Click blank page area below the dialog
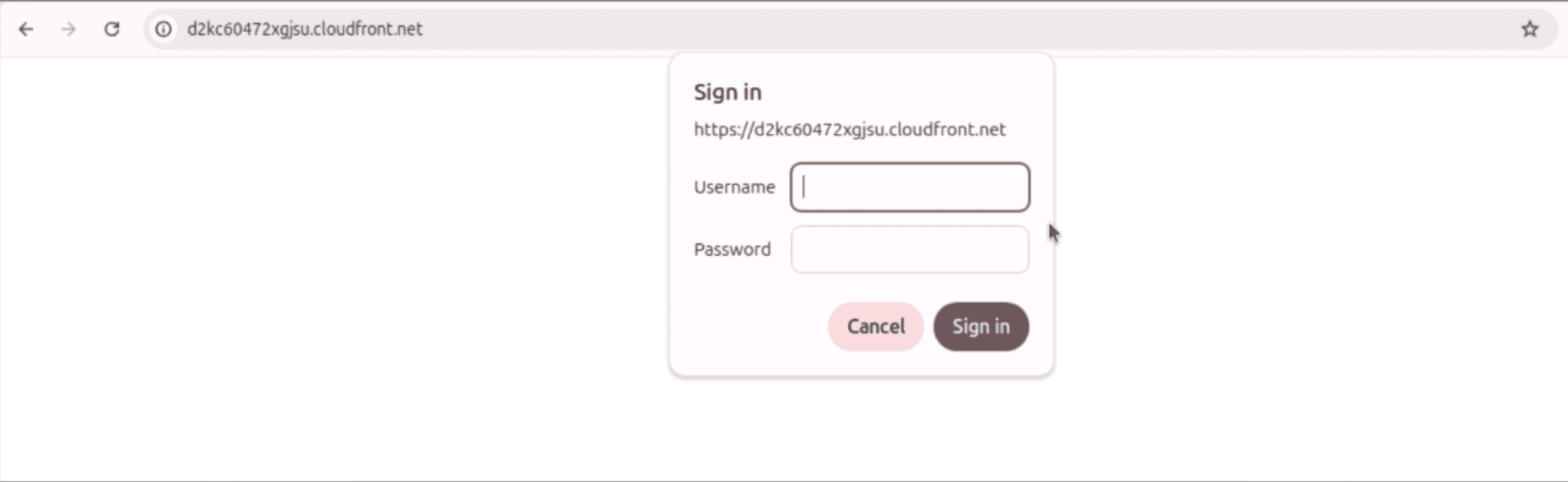 [x=861, y=431]
